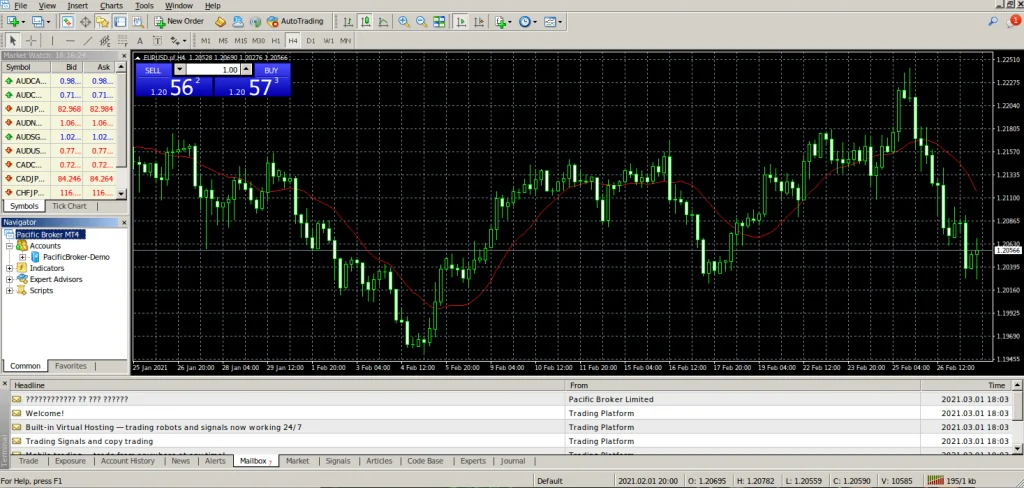Switch timeframe to M1
Screen dimensions: 1024x488
[x=206, y=41]
